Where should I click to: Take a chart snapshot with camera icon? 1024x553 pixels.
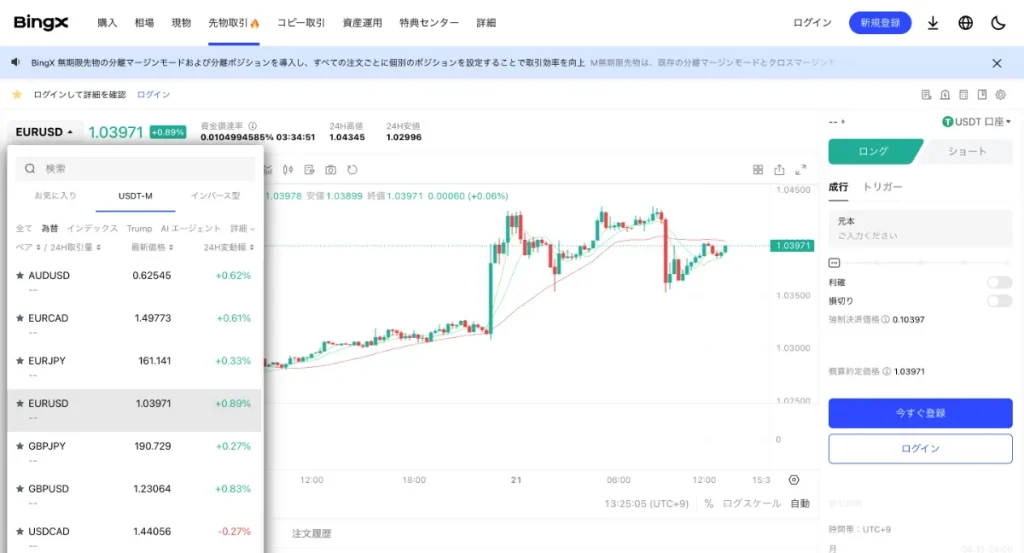point(330,170)
